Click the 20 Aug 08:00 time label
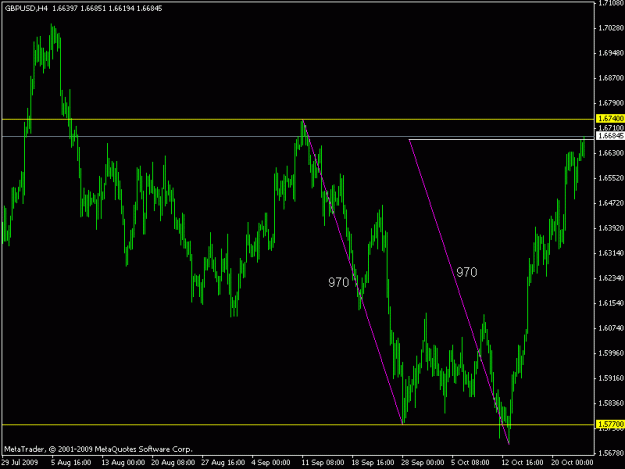 [x=173, y=463]
